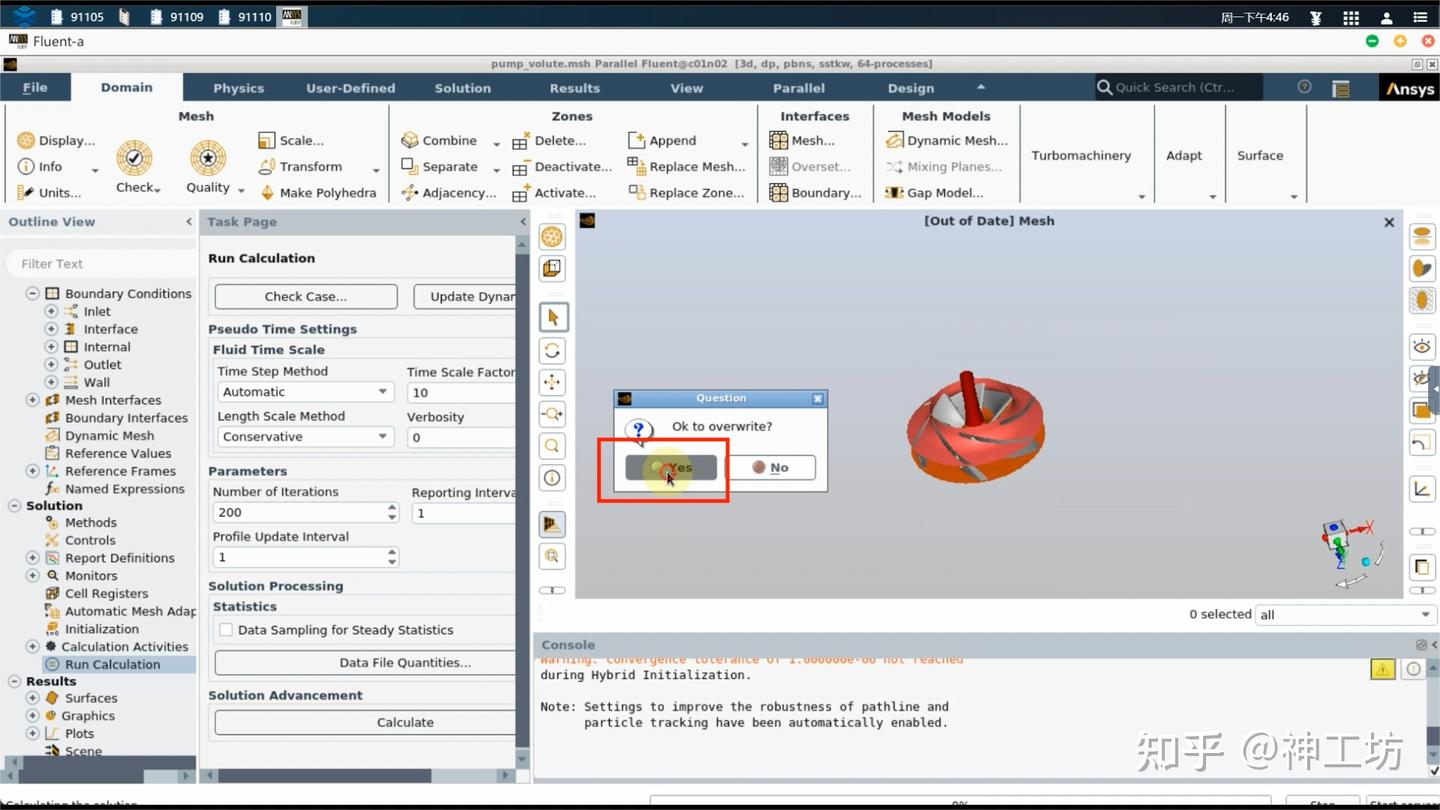Click Append in the Zones group
Screen dimensions: 1440x810
[662, 141]
